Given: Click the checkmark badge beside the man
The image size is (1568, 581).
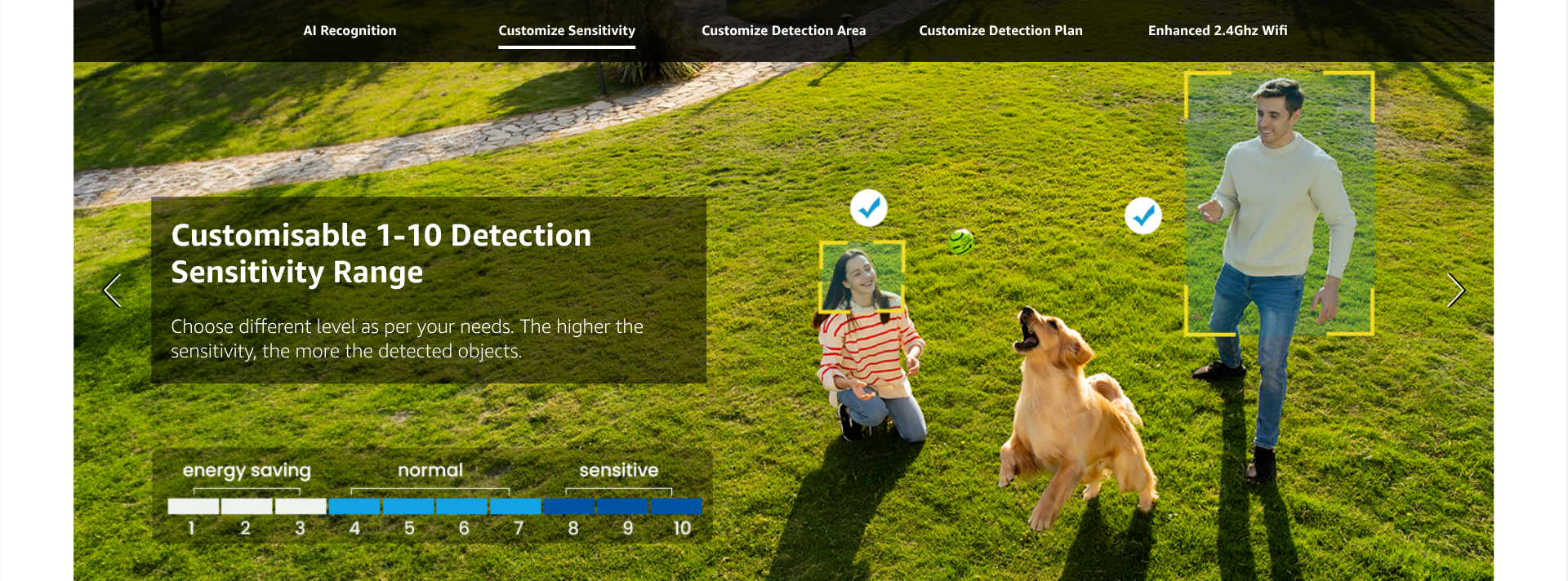Looking at the screenshot, I should click(x=1143, y=215).
